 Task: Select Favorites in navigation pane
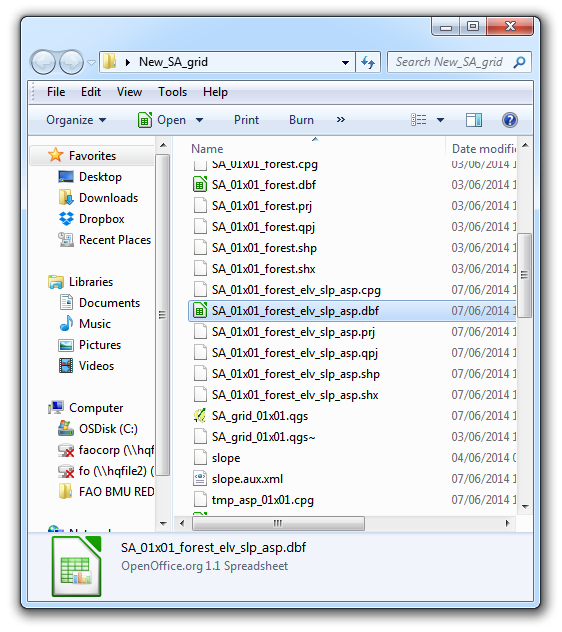point(92,156)
